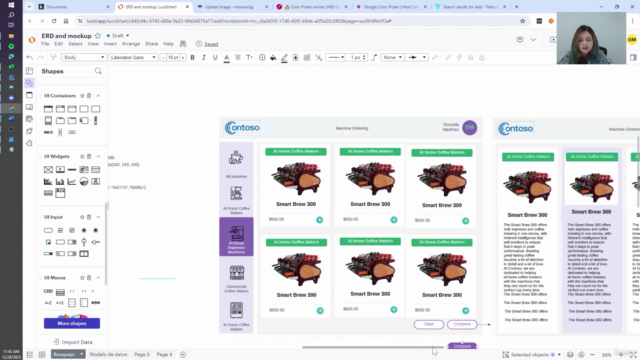
Task: Pin the UI Containers library star
Action: pyautogui.click(x=82, y=96)
